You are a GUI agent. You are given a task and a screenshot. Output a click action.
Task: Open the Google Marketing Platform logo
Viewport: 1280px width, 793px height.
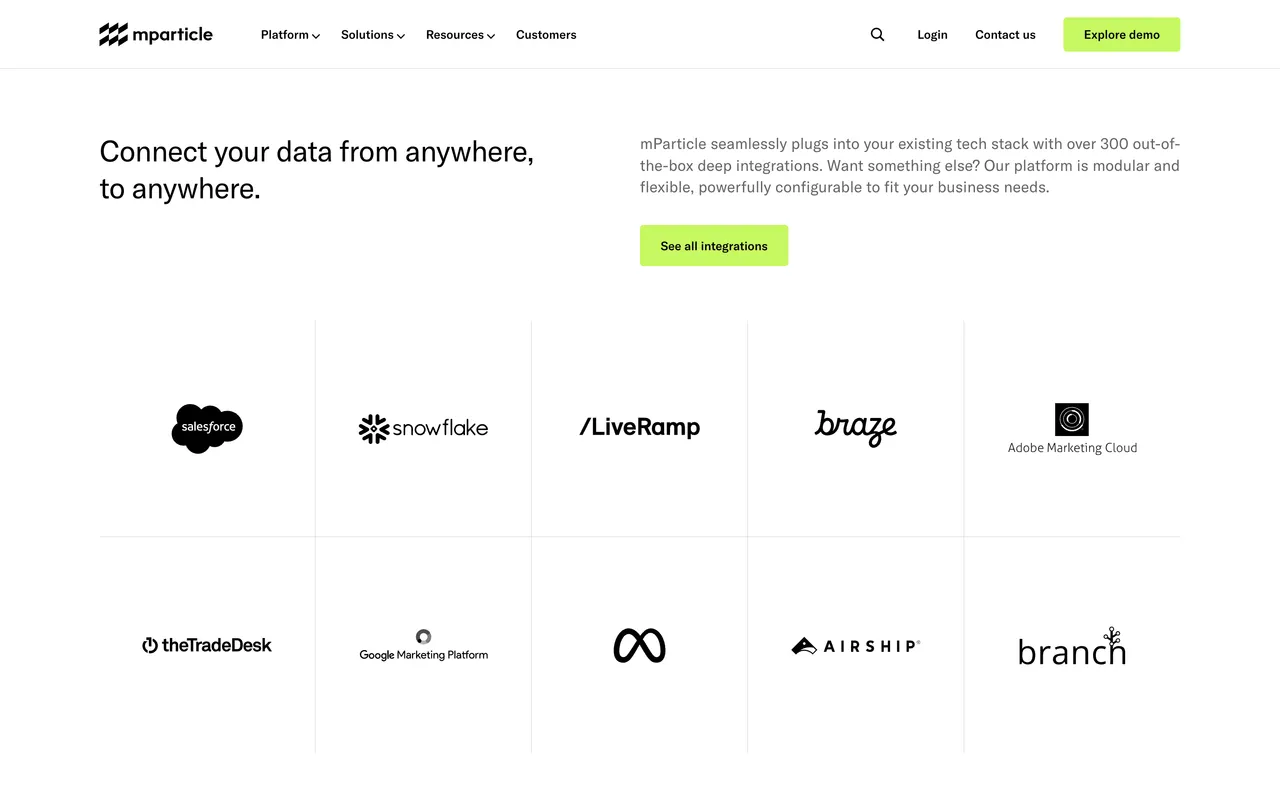point(423,645)
